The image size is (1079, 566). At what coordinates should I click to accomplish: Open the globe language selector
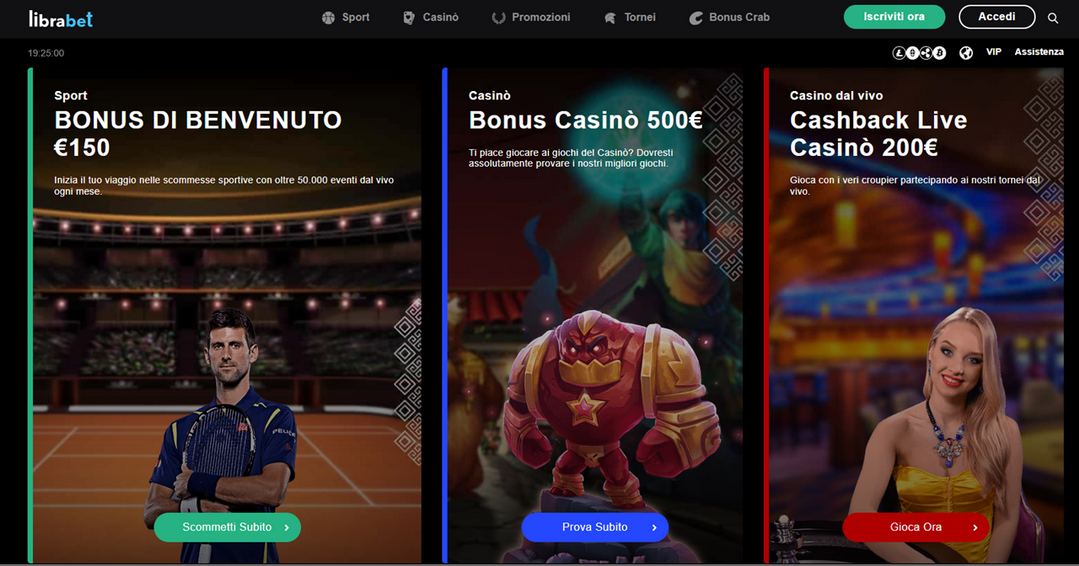pos(966,53)
